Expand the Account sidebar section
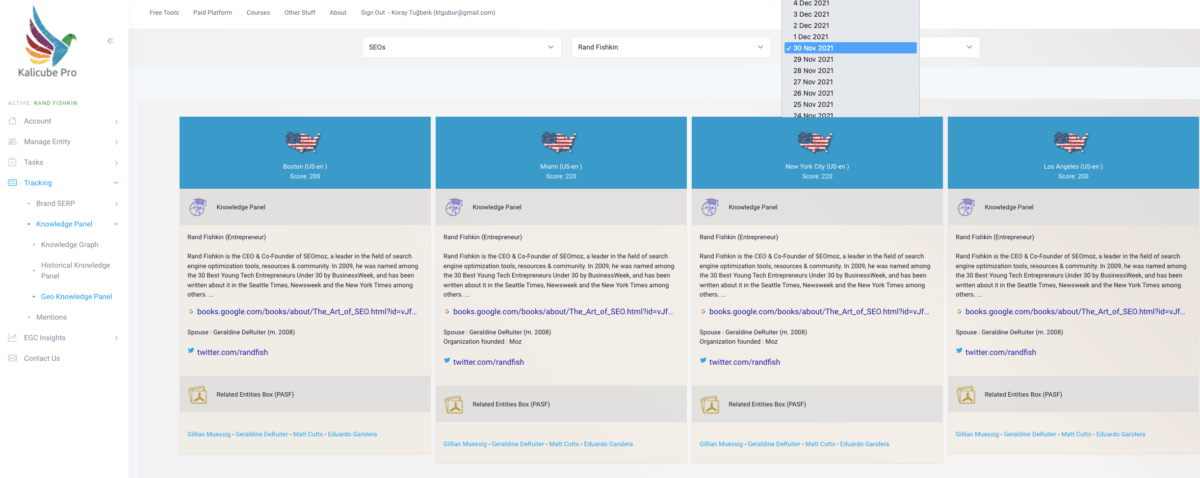 (x=117, y=121)
